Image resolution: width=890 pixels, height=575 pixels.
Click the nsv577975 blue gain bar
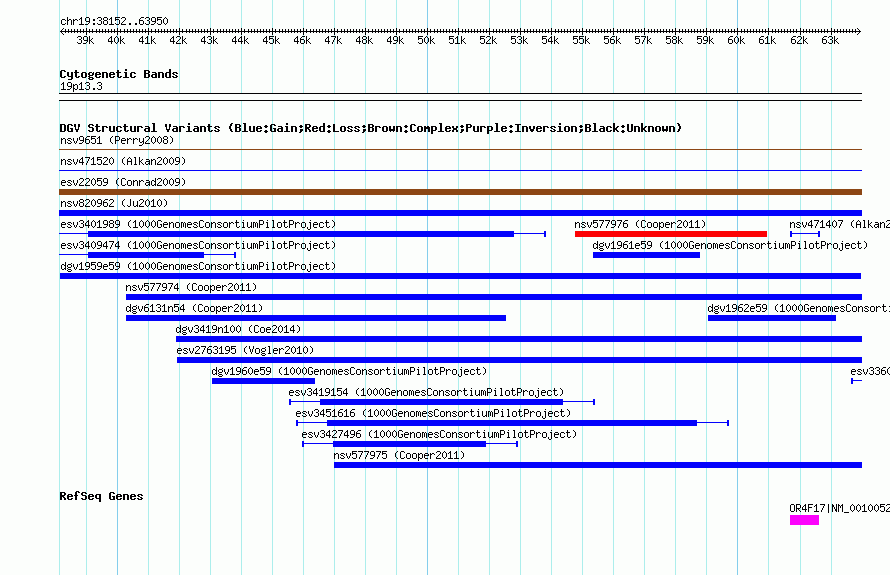598,465
